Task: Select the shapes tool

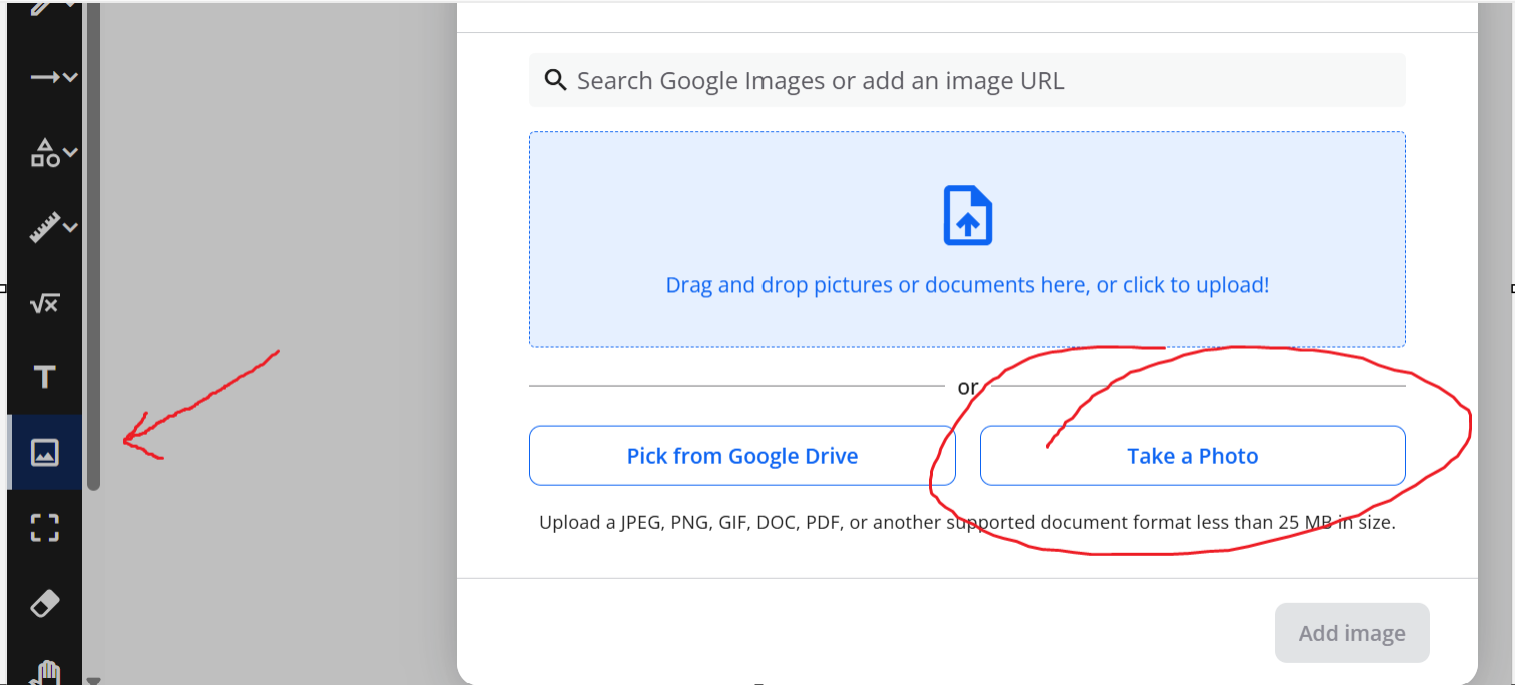Action: tap(43, 153)
